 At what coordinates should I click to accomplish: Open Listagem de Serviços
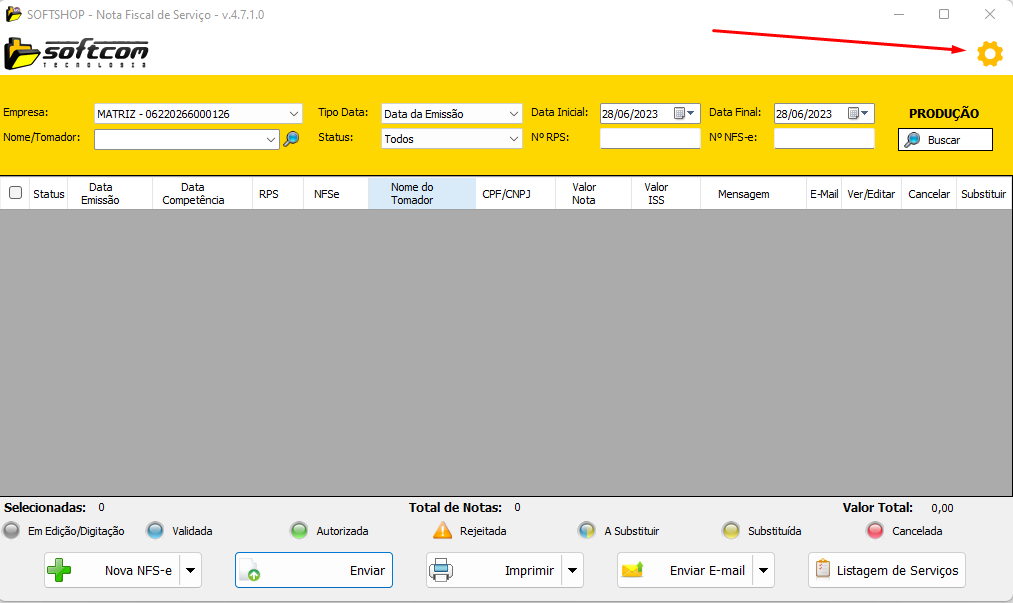pyautogui.click(x=886, y=570)
